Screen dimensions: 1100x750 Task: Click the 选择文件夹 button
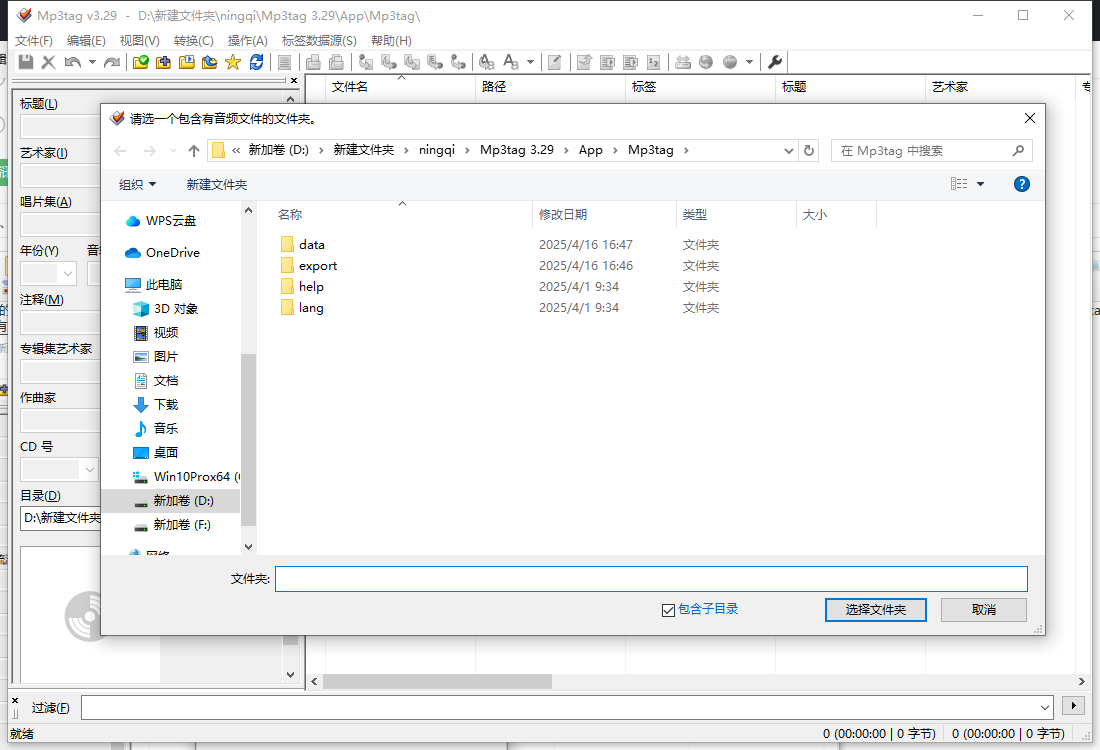click(876, 610)
